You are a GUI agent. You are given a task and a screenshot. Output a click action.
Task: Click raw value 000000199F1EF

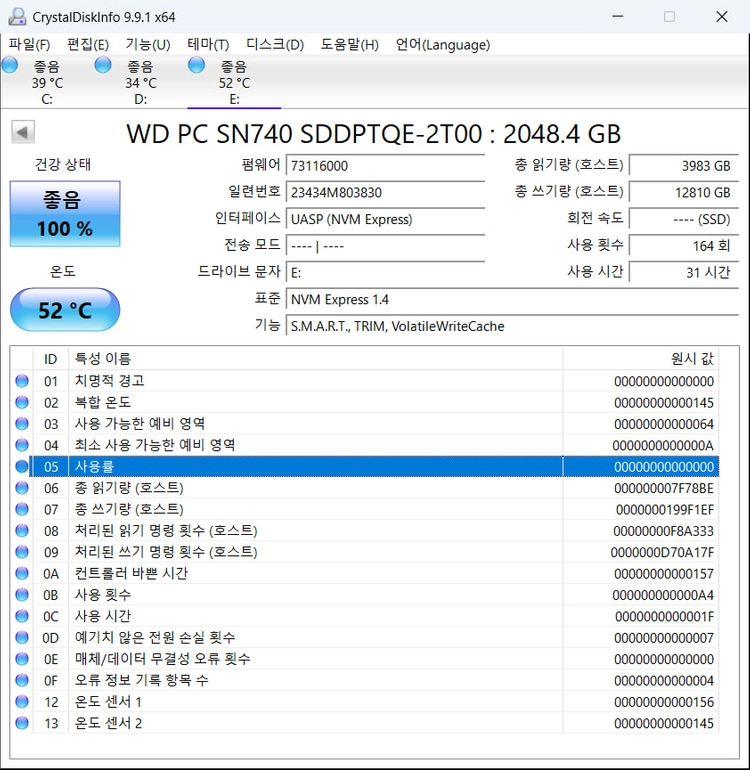pos(665,510)
